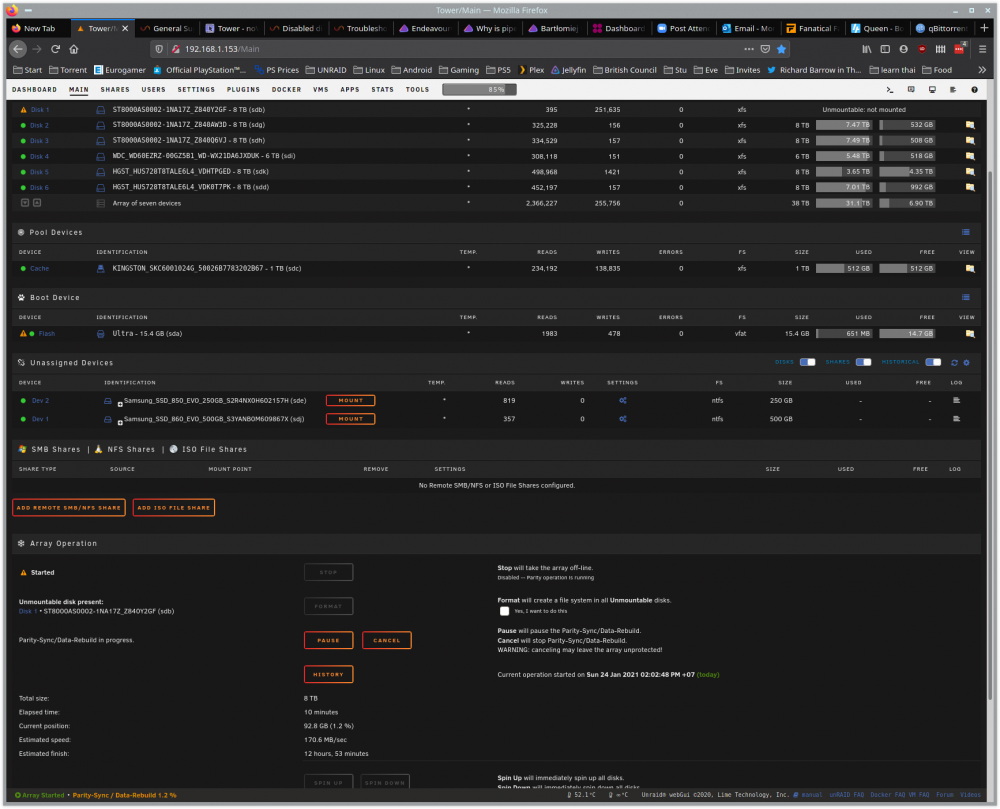Browse Disk 2 contents via view icon
The width and height of the screenshot is (1000, 809).
970,125
